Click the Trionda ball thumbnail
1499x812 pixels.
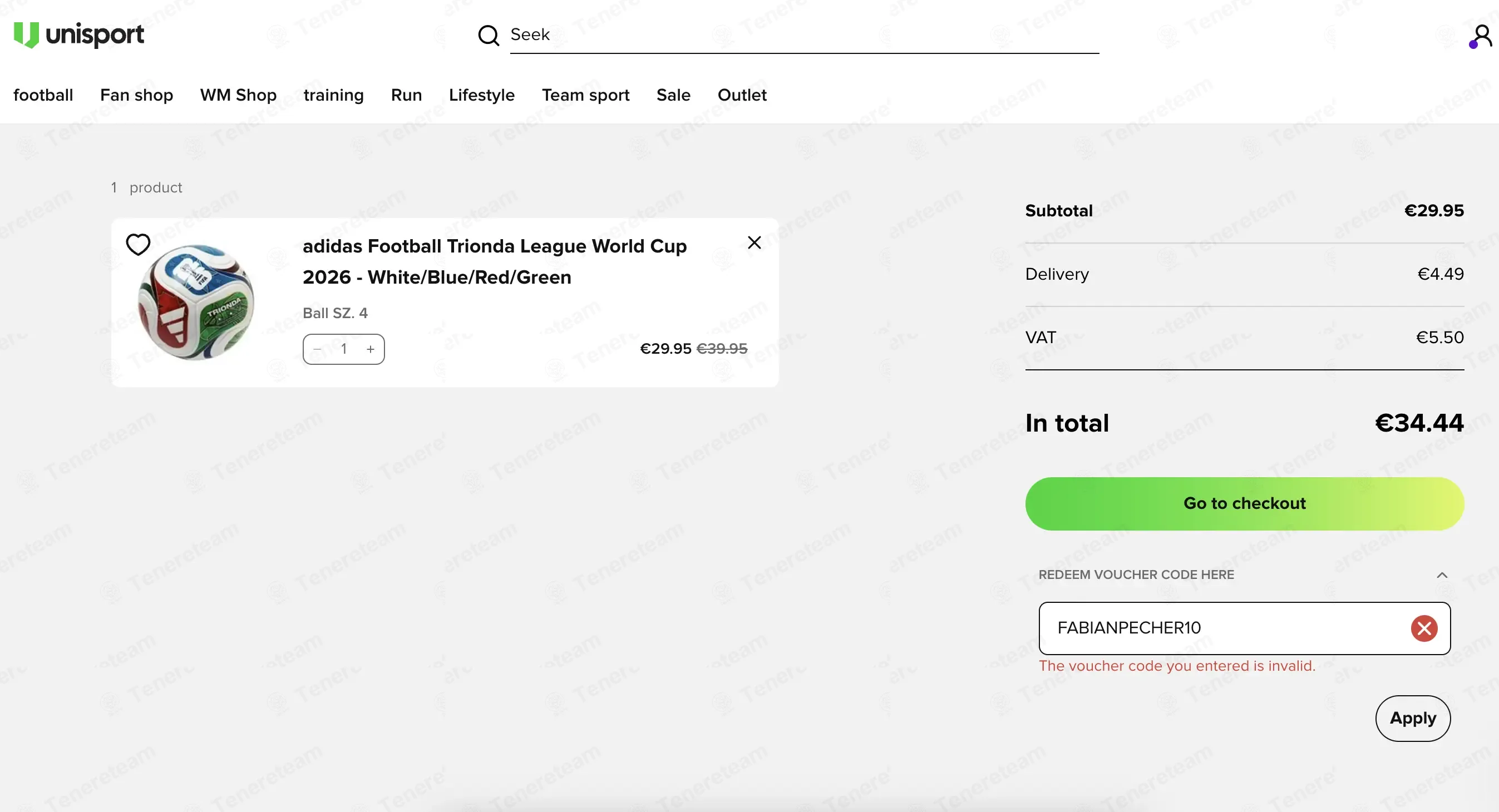tap(196, 302)
